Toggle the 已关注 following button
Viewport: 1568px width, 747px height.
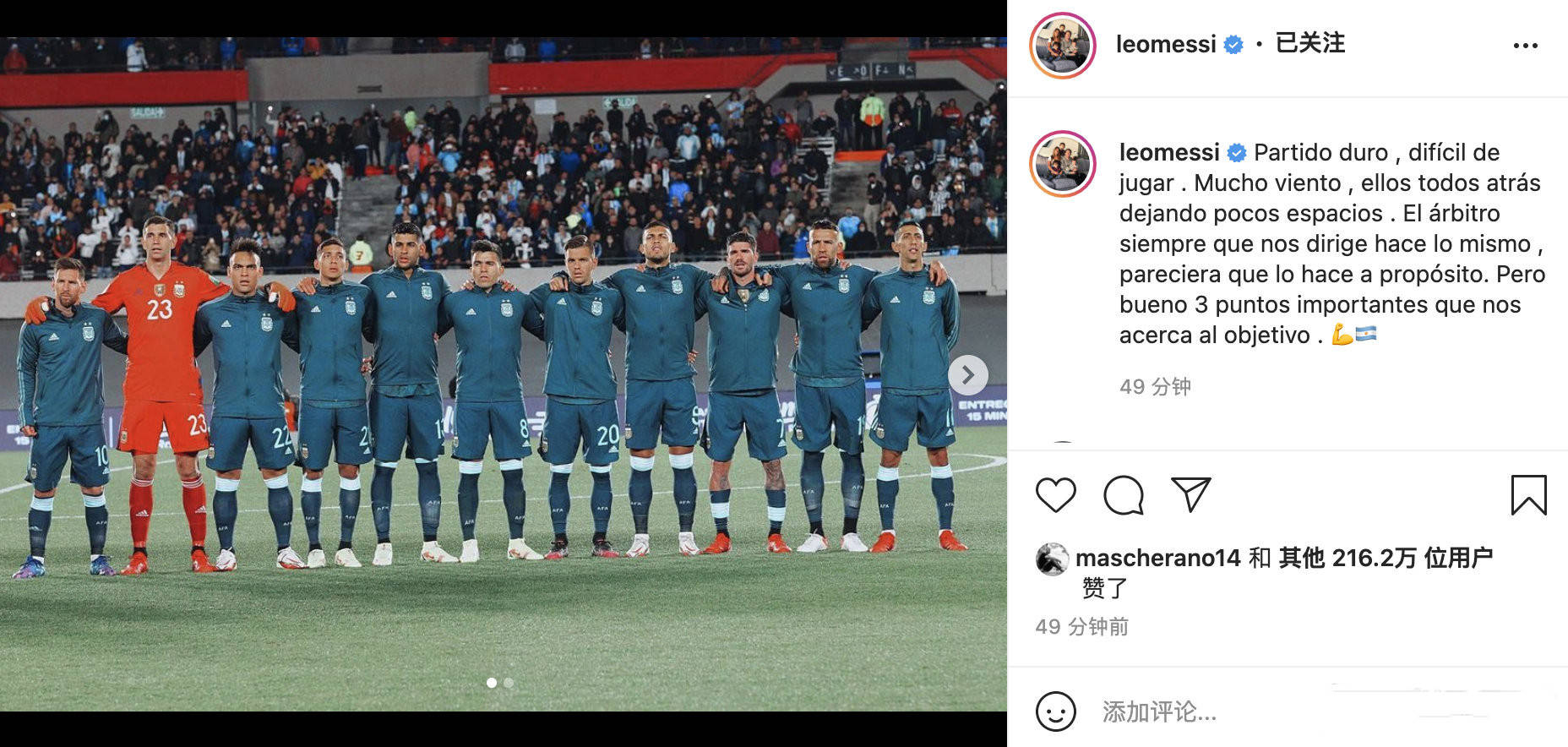point(1309,43)
